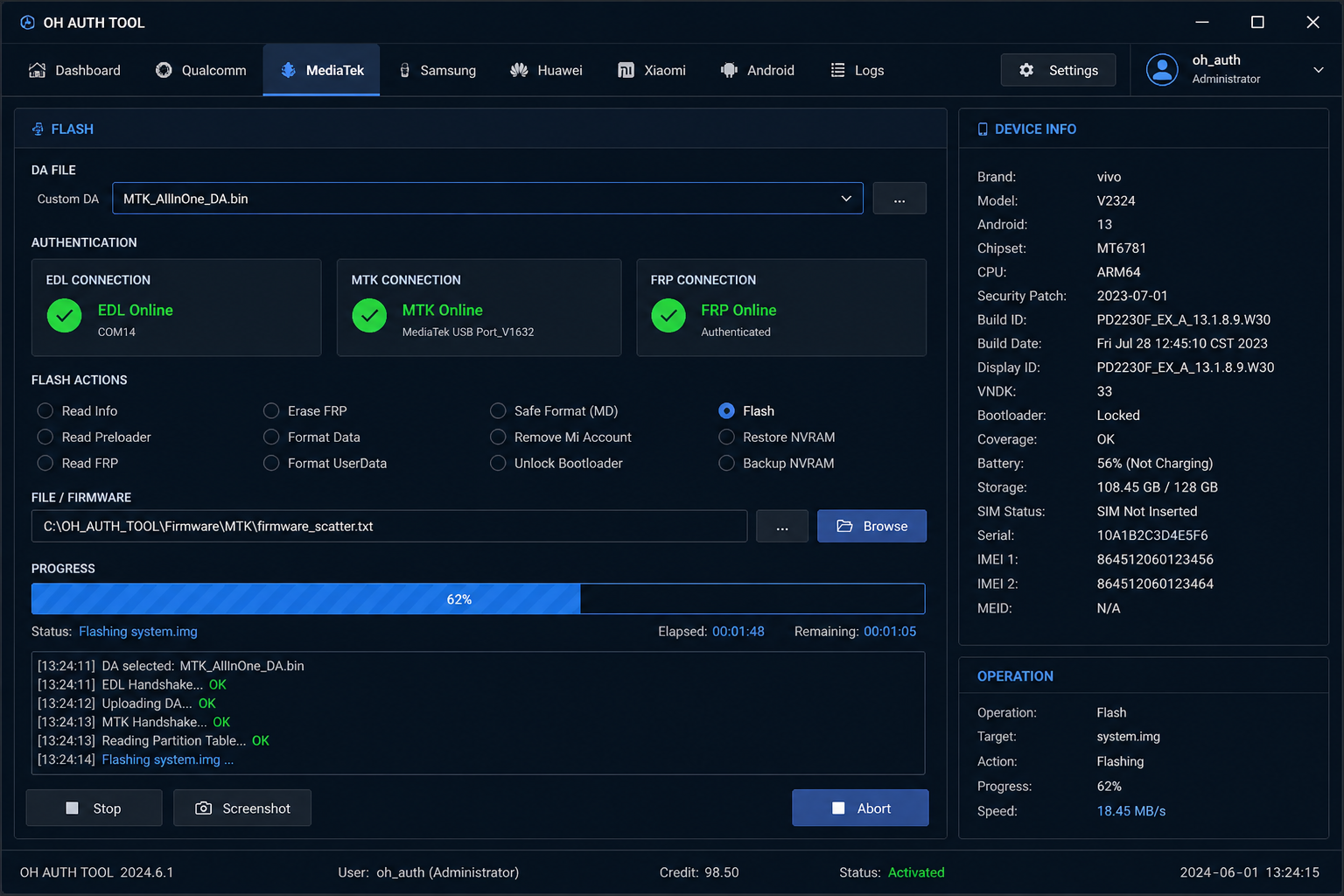
Task: Click the Dashboard home icon
Action: [37, 70]
